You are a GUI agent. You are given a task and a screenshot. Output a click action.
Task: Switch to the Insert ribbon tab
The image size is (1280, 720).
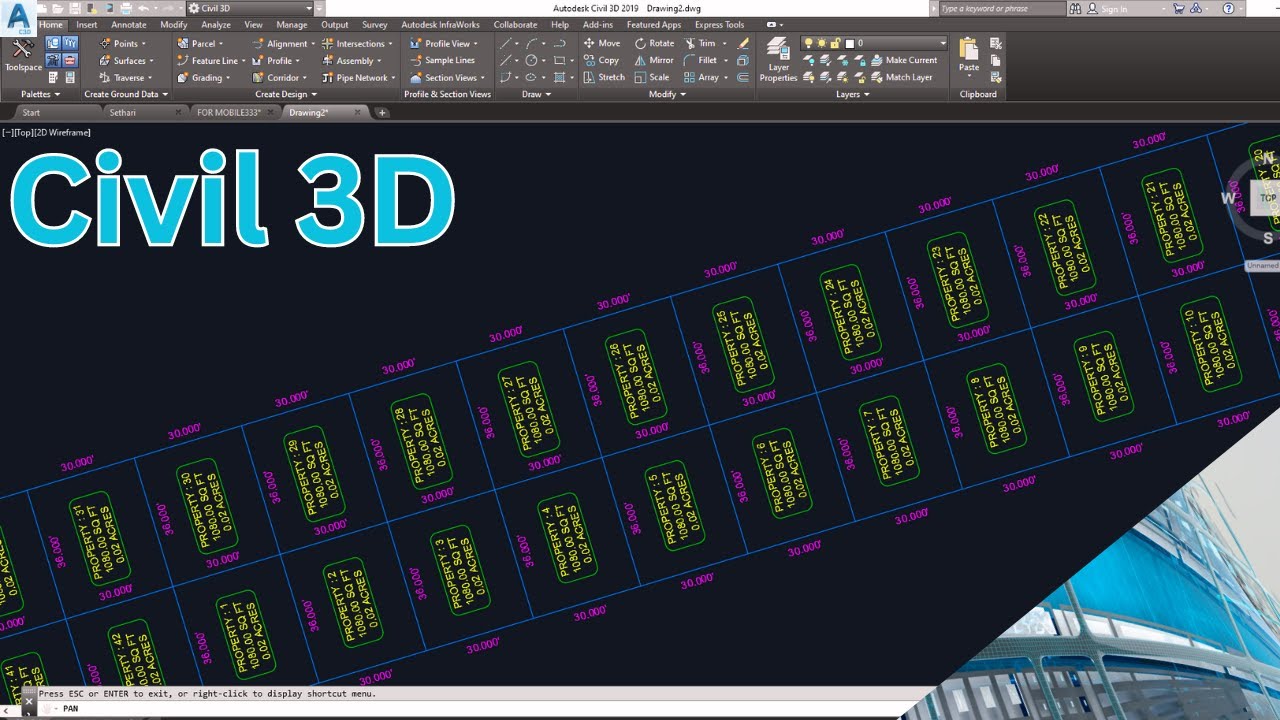coord(87,25)
